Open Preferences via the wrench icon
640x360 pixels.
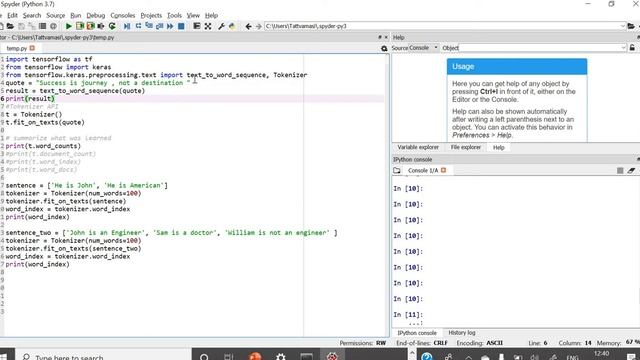click(221, 26)
